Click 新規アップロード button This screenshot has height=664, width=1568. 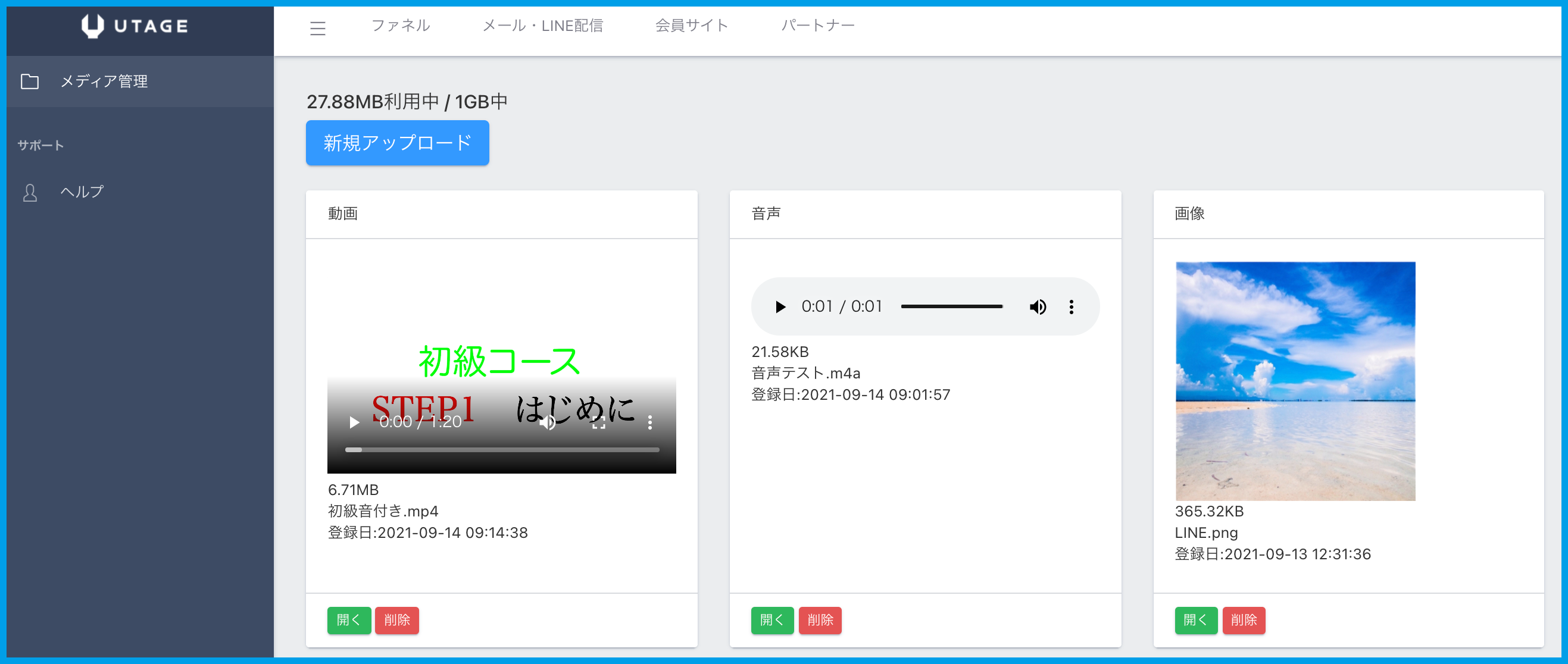point(398,142)
